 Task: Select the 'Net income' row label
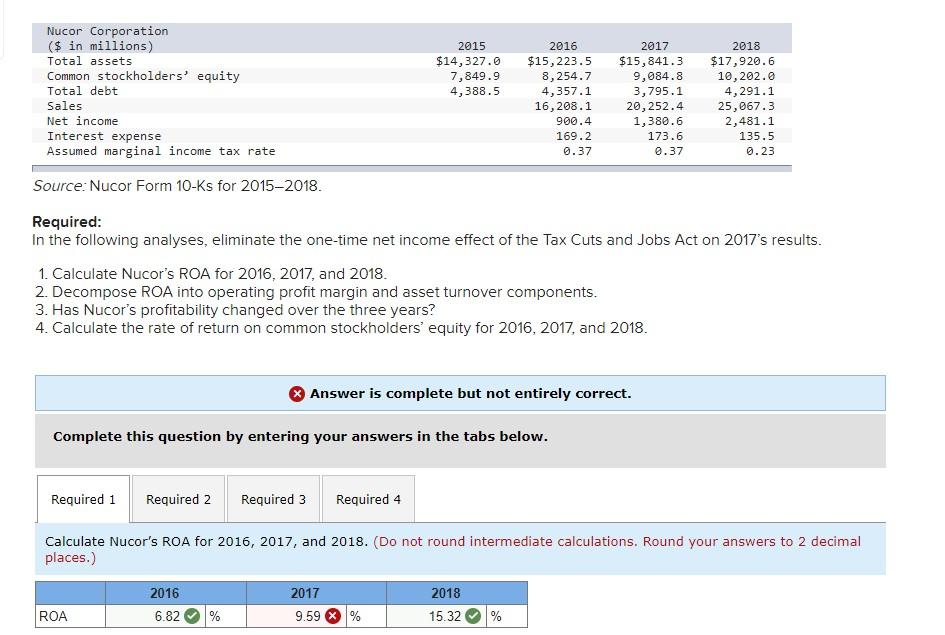83,121
